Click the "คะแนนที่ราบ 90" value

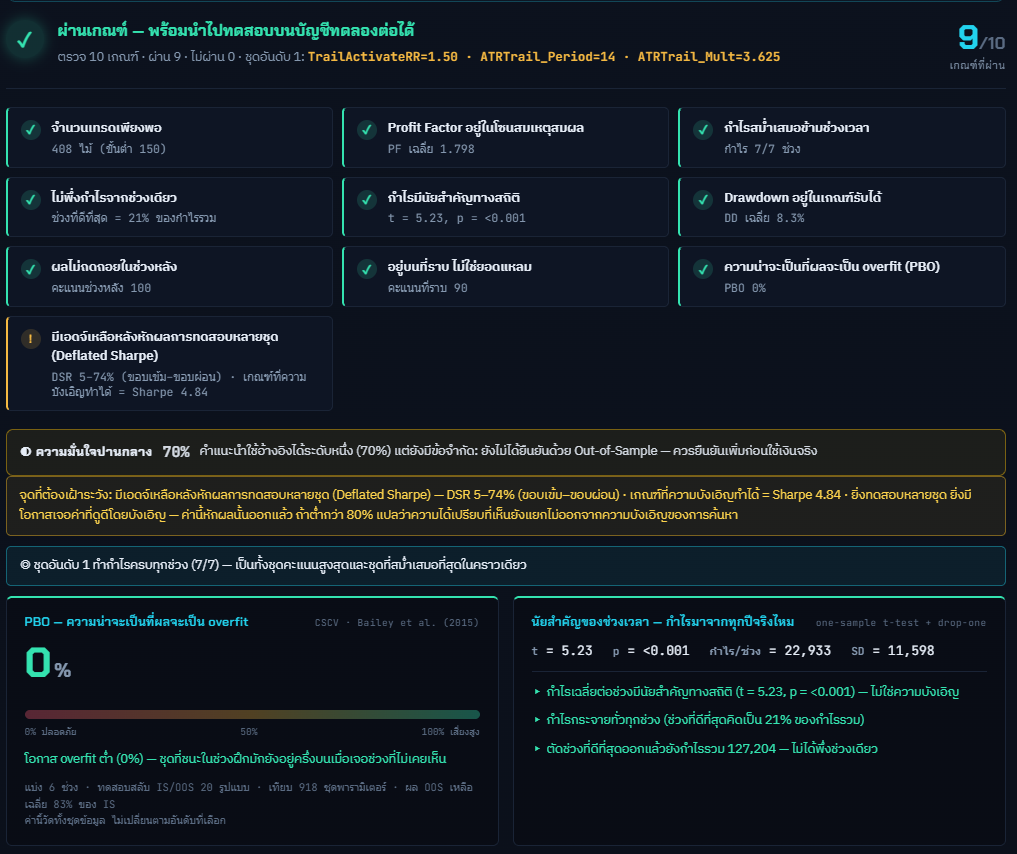pyautogui.click(x=427, y=288)
